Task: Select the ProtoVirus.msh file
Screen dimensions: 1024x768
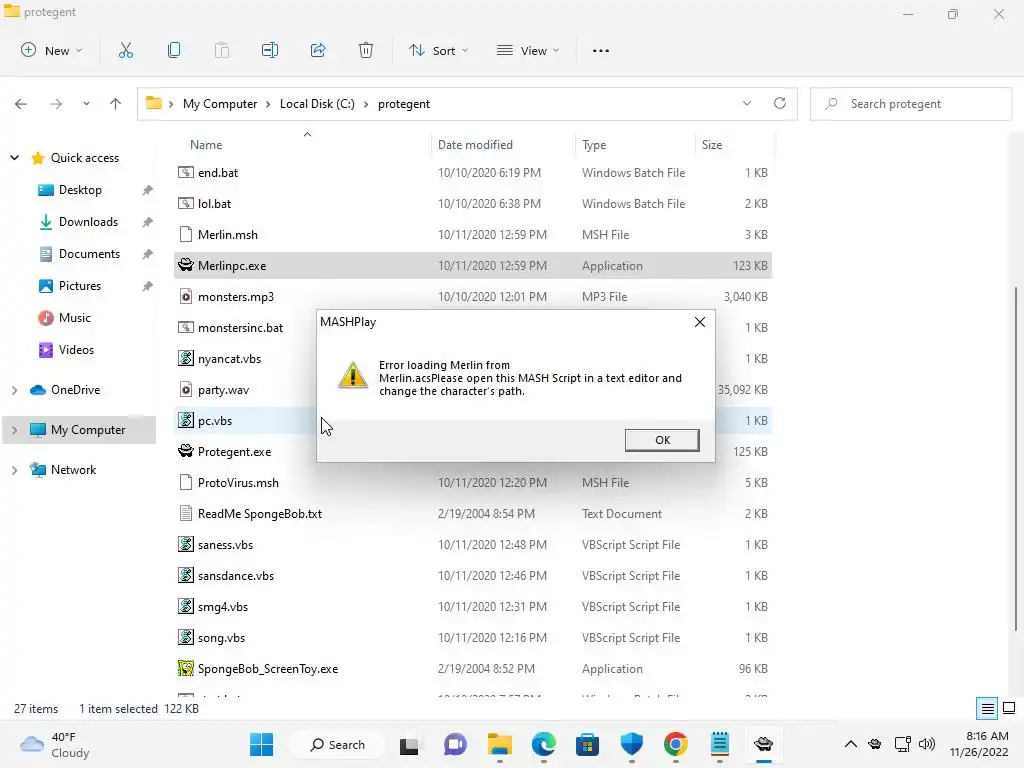Action: 473,483
